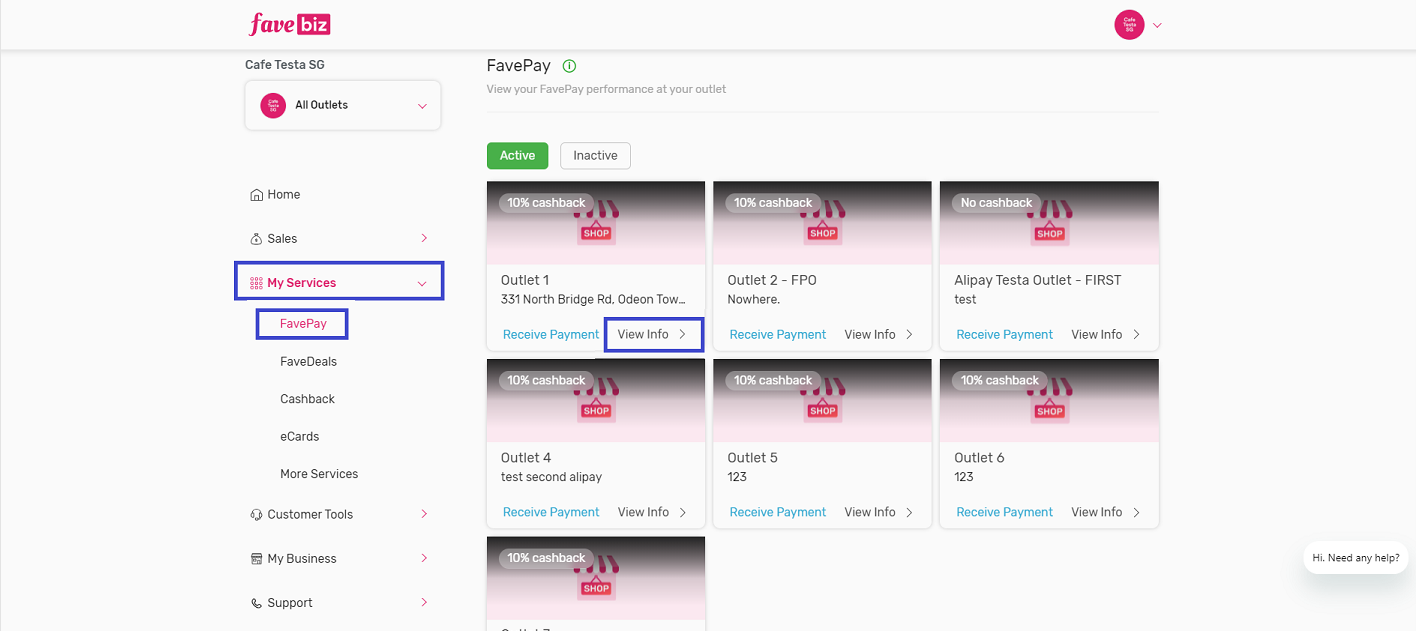Expand the All Outlets dropdown
1416x631 pixels.
342,104
